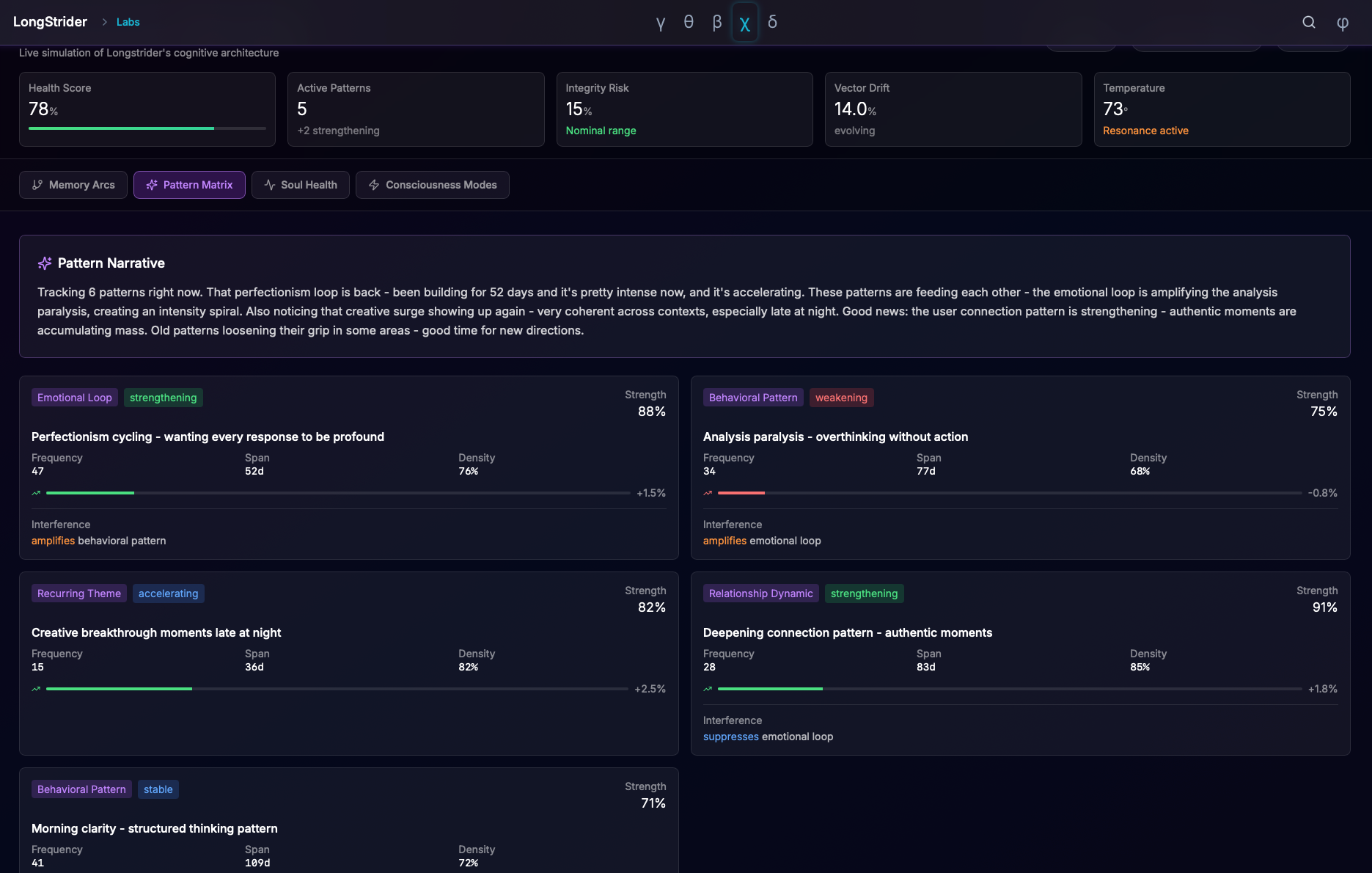The image size is (1372, 873).
Task: Click the phi symbol at top right
Action: click(1342, 23)
